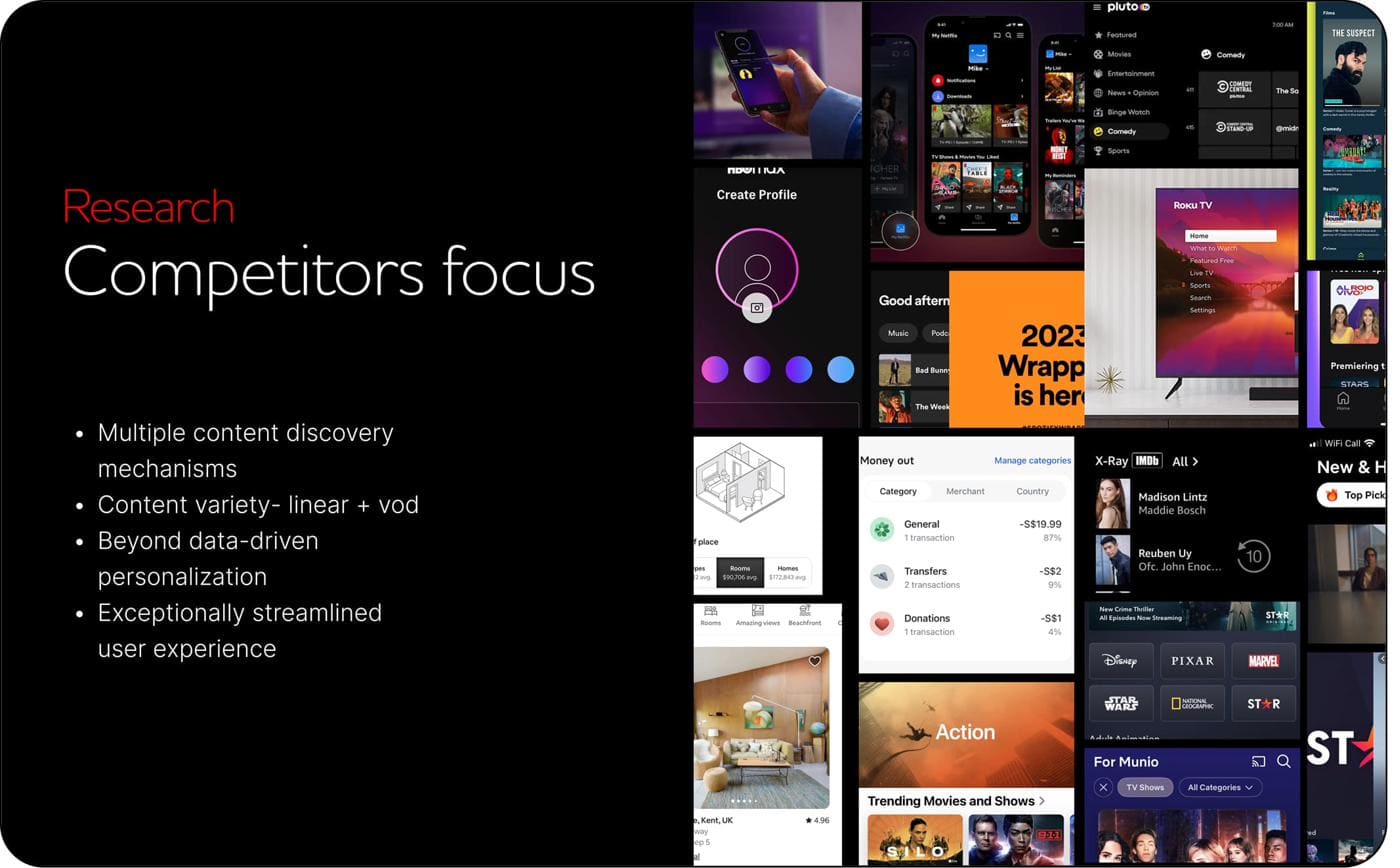
Task: Switch to the Merchant tab
Action: 965,491
